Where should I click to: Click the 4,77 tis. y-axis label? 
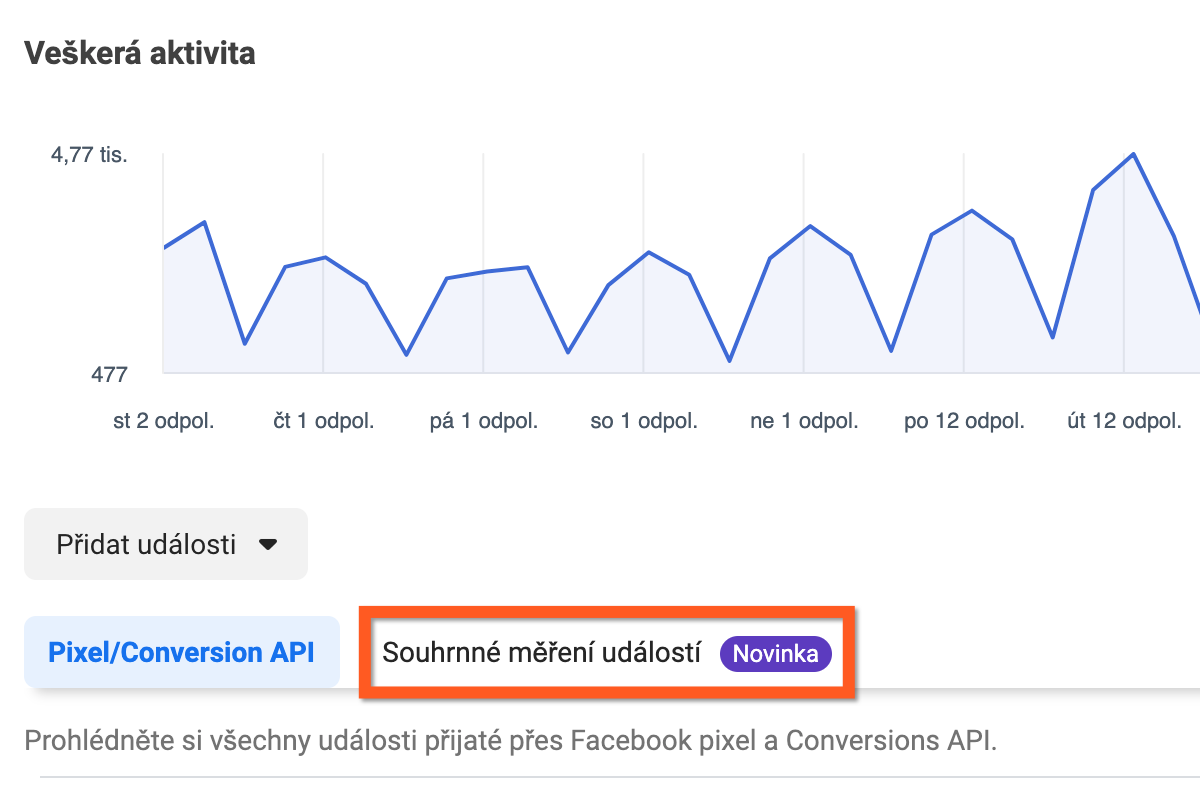tap(89, 156)
